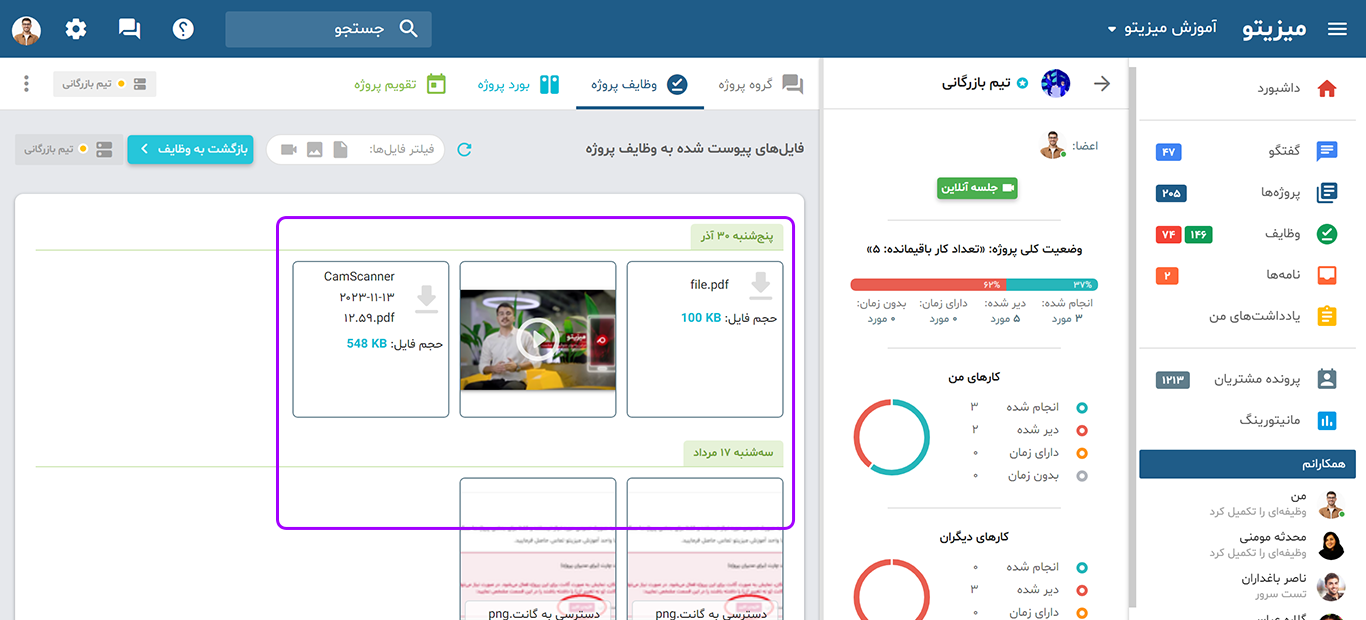1366x620 pixels.
Task: Click the member avatar next to اعضا
Action: tap(1053, 145)
